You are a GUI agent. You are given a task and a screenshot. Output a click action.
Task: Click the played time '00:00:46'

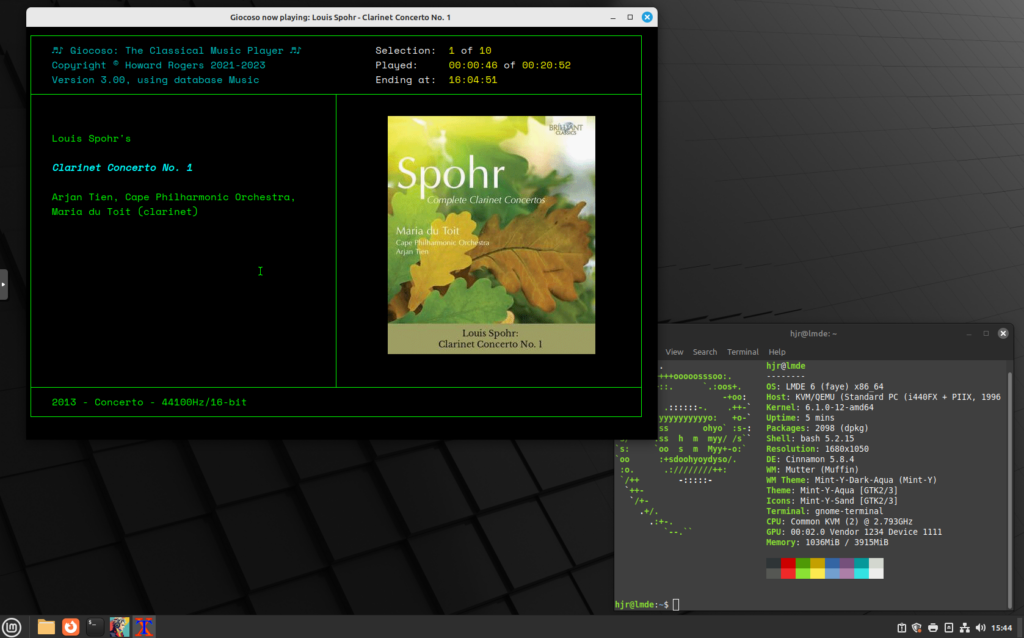pos(473,65)
